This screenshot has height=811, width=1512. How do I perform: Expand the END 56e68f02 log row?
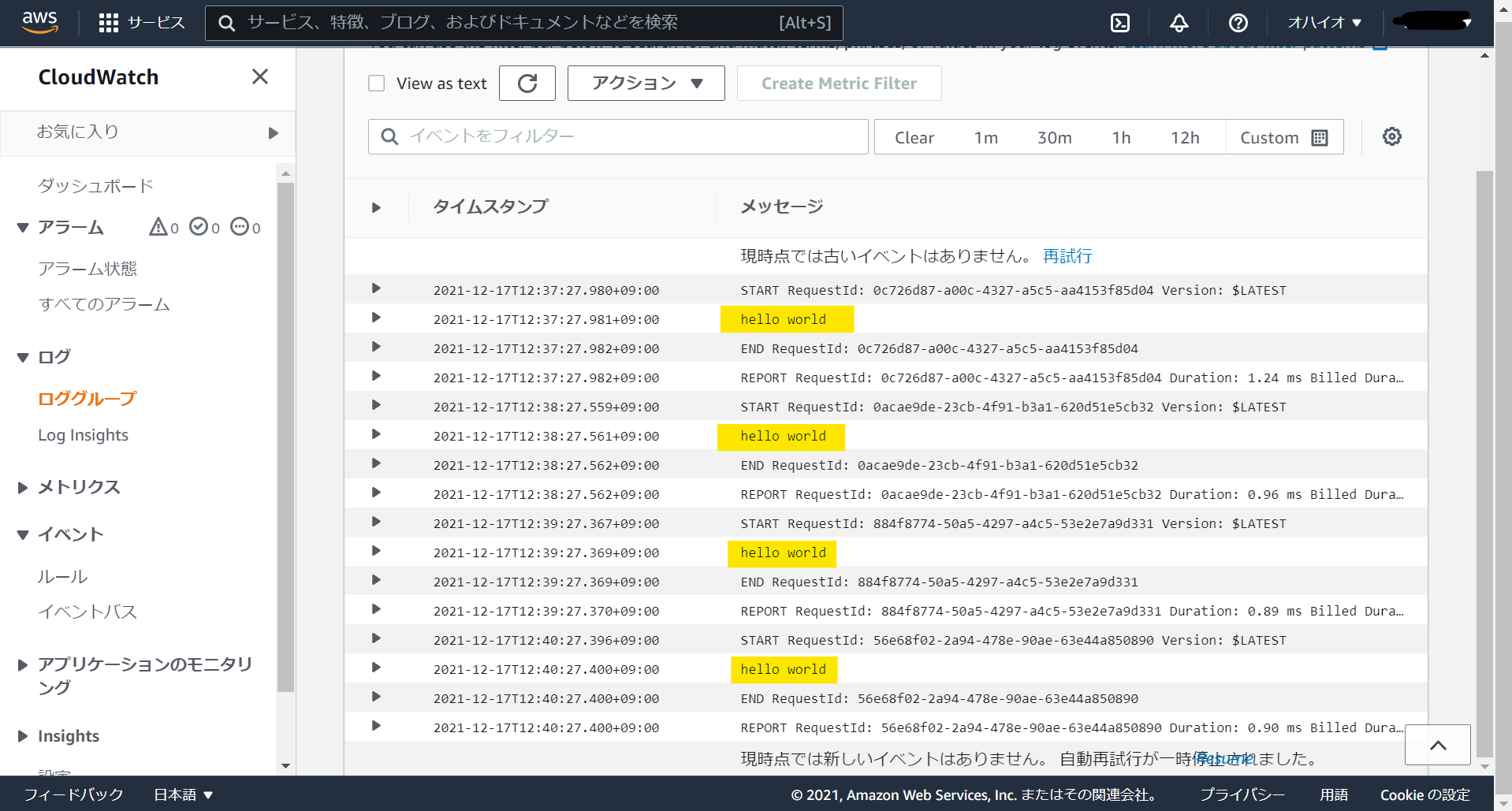click(x=376, y=697)
